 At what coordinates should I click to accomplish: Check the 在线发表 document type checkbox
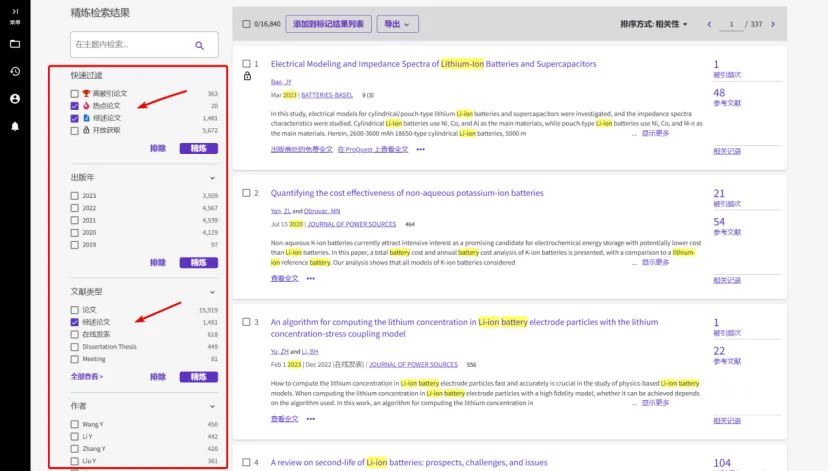(x=75, y=335)
